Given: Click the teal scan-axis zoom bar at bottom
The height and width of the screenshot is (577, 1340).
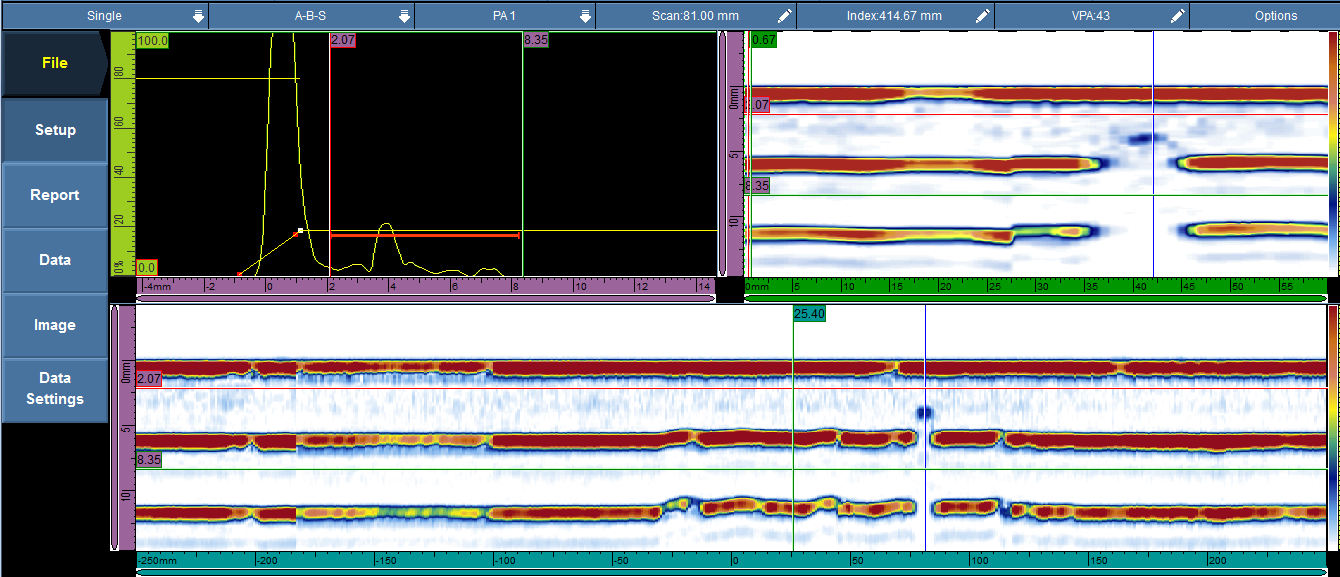Looking at the screenshot, I should [x=730, y=572].
